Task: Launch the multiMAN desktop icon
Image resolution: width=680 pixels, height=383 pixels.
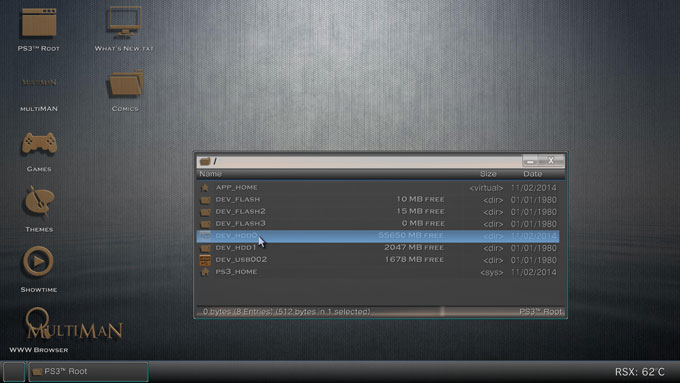Action: tap(39, 82)
